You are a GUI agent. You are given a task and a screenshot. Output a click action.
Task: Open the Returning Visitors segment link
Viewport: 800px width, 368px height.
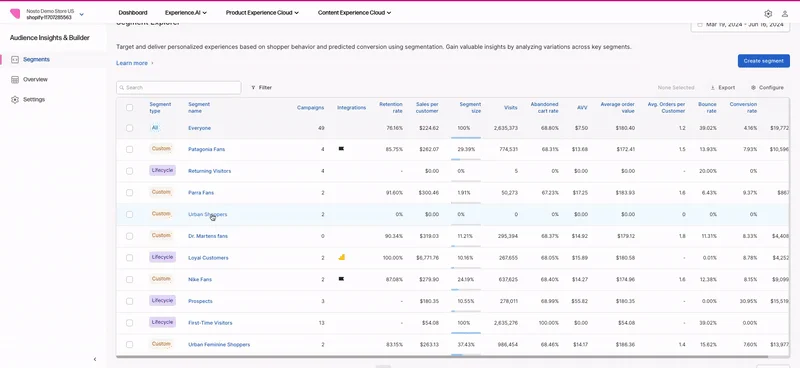coord(209,171)
